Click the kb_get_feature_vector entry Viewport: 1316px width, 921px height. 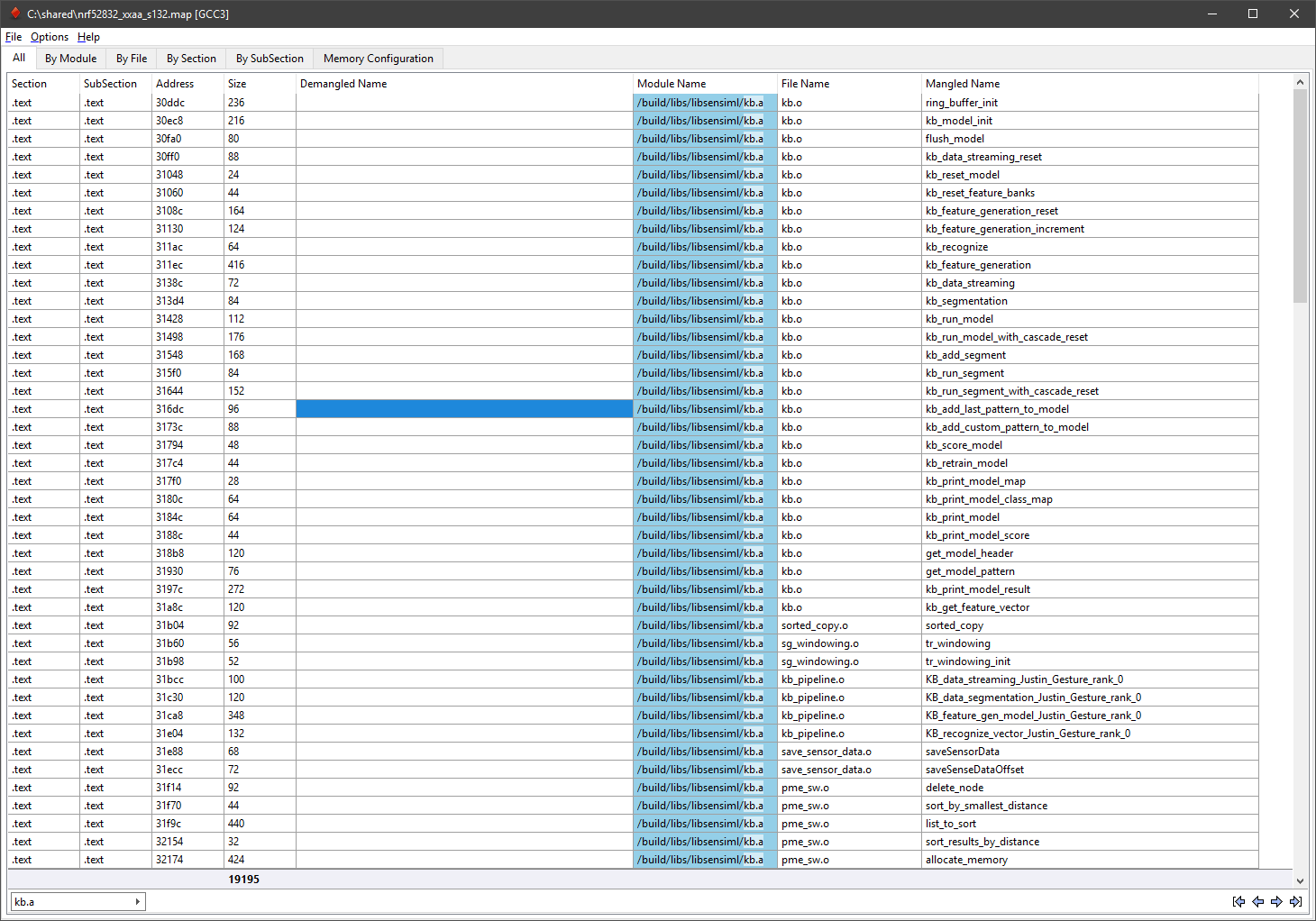pos(1090,607)
